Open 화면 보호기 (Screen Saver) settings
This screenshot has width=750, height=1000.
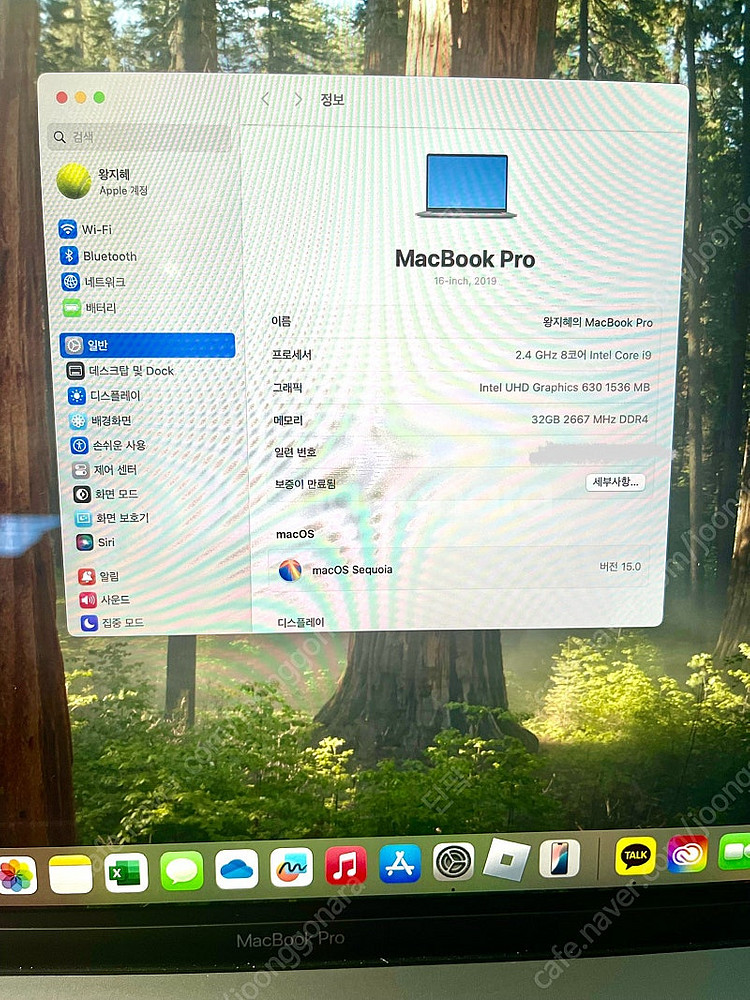pos(112,518)
